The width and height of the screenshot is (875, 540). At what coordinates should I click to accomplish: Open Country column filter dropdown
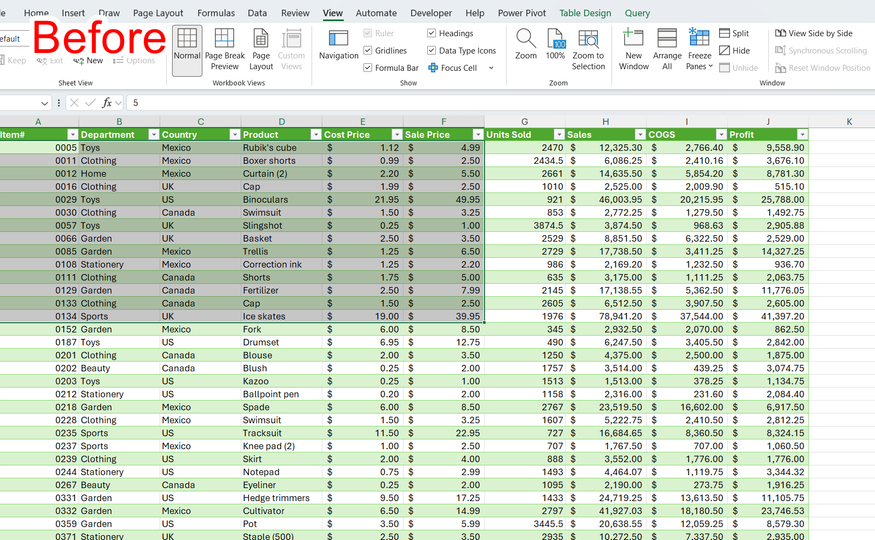tap(235, 134)
